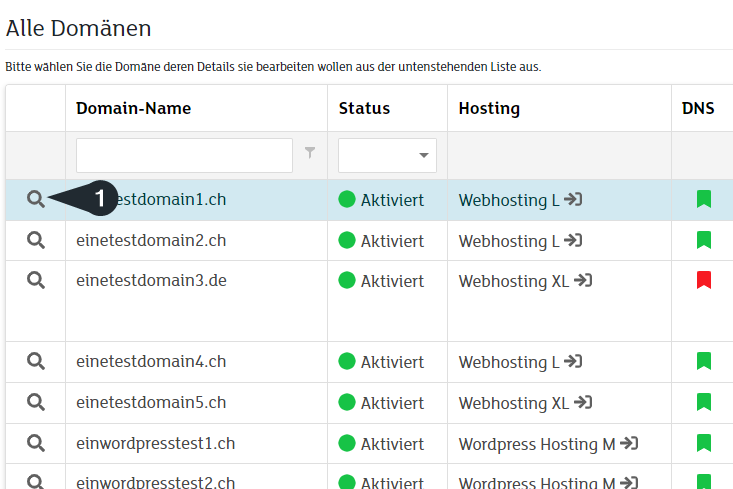The height and width of the screenshot is (489, 733).
Task: Click login arrow icon for einetestdomain3.de hosting
Action: point(583,280)
